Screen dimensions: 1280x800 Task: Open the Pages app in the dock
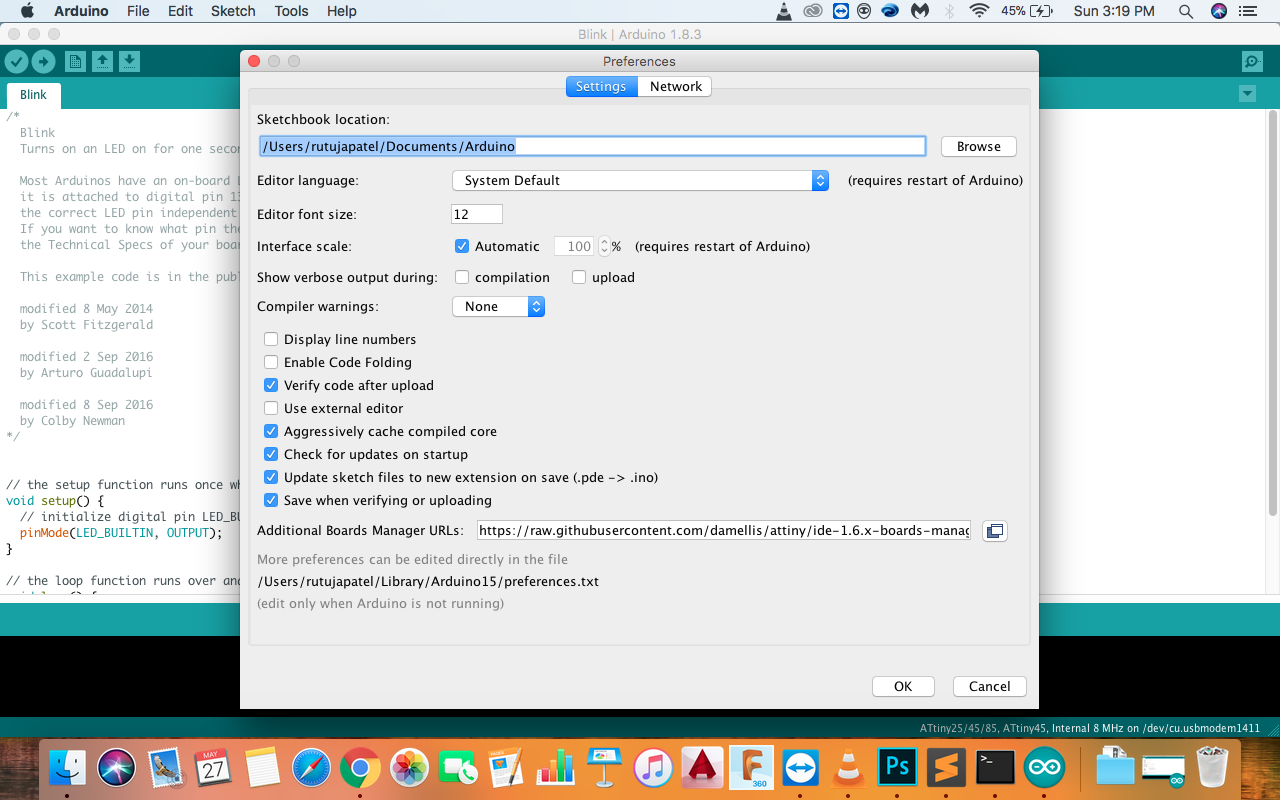click(506, 768)
